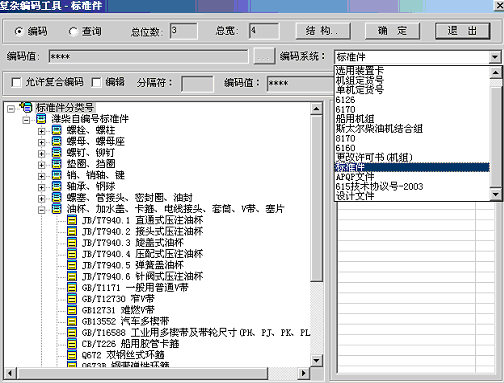Click the 螺母、螺母座 node icon
This screenshot has height=383, width=504.
57,141
